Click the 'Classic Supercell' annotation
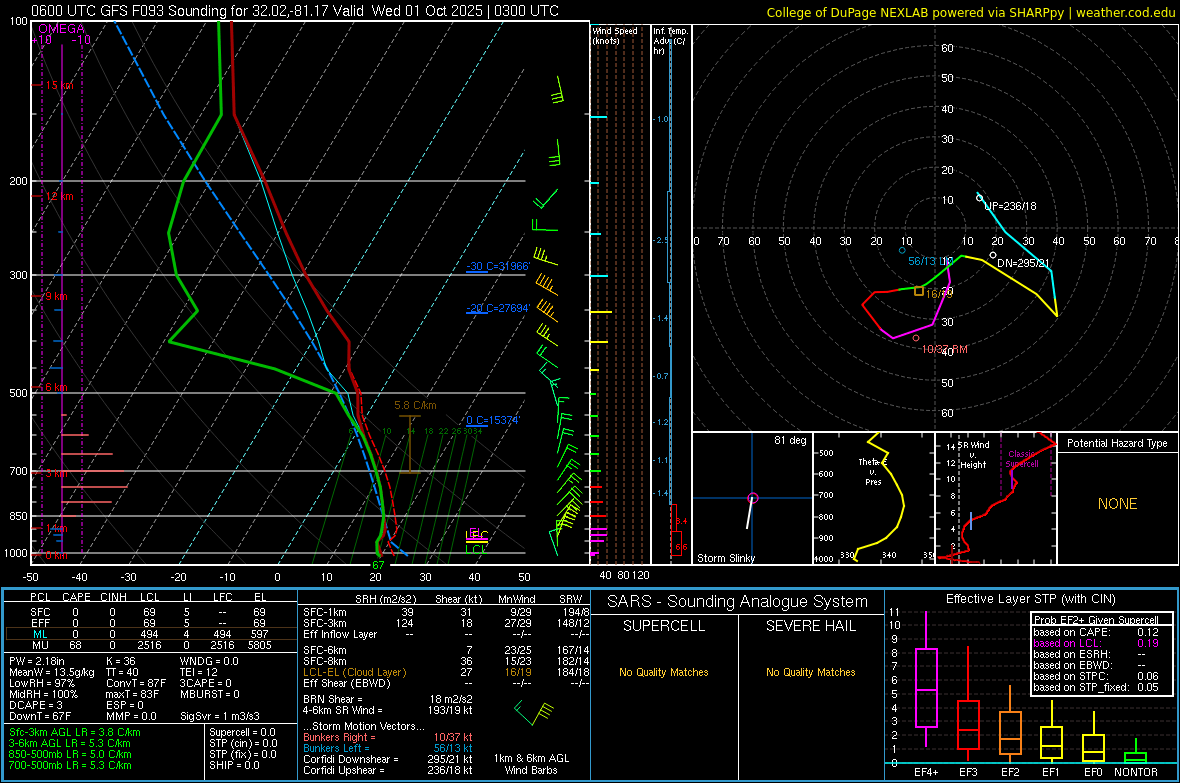1180x783 pixels. 1022,459
